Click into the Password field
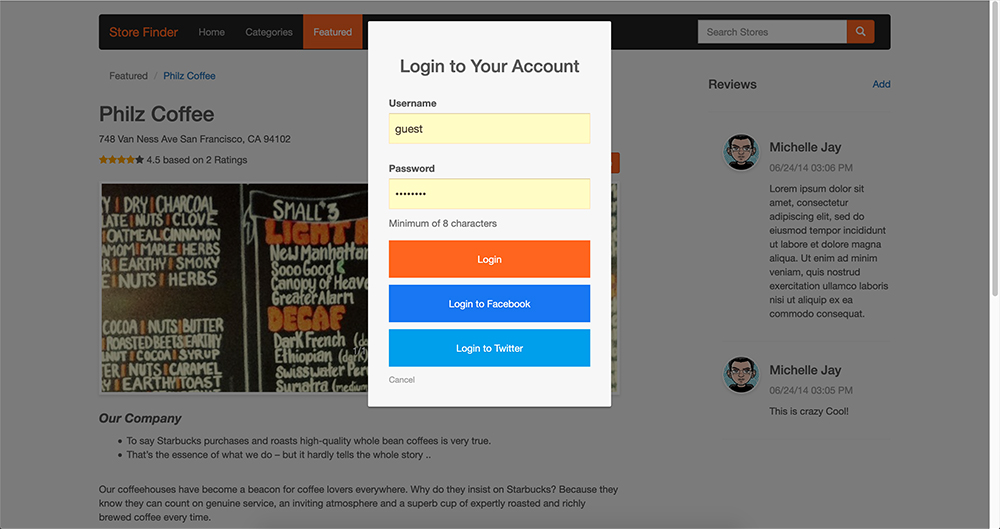1000x529 pixels. click(x=489, y=194)
